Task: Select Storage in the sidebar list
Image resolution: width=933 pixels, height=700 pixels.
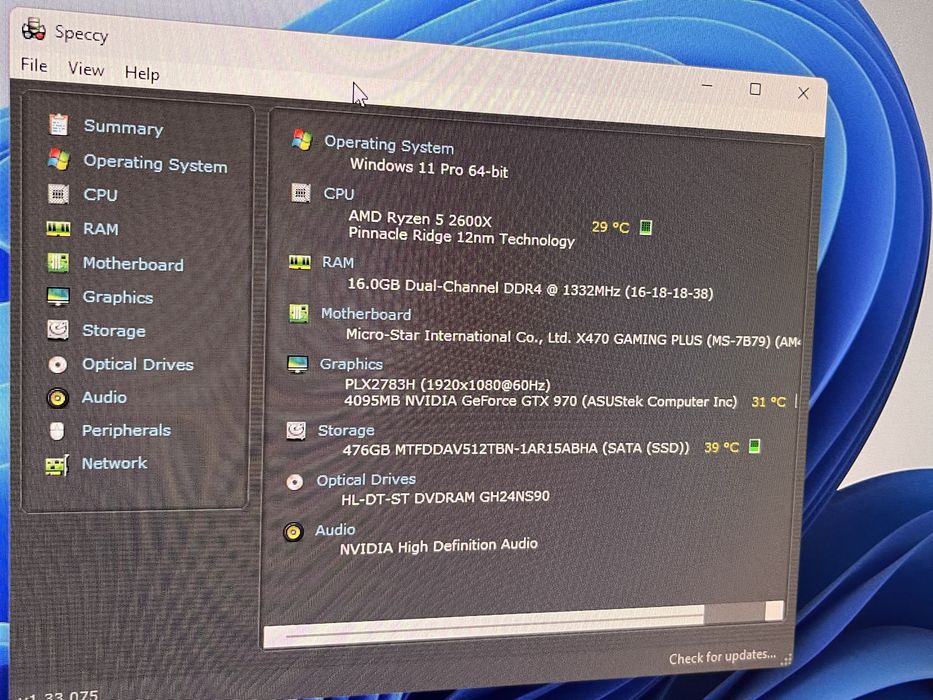Action: click(114, 330)
